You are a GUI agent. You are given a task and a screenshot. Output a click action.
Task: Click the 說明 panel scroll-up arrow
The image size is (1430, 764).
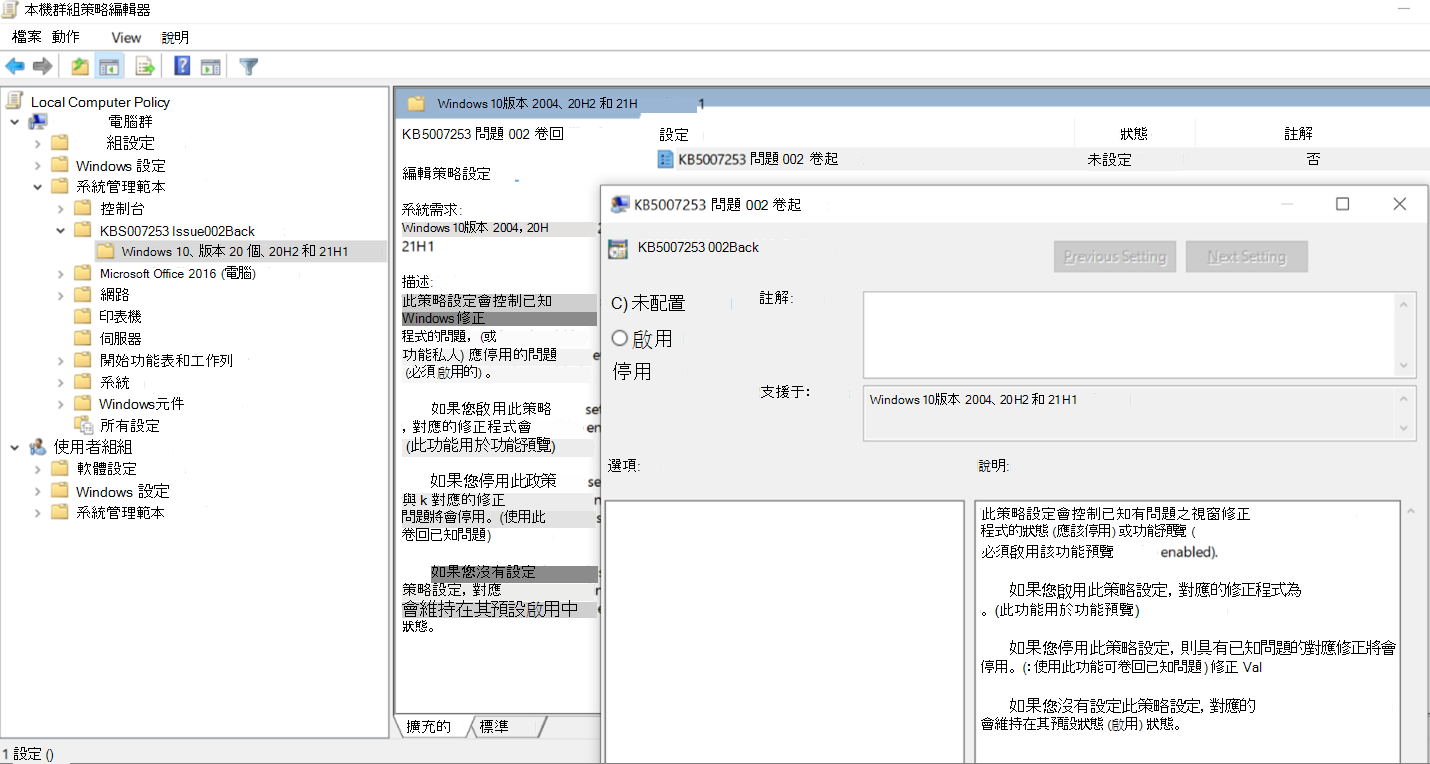(x=1411, y=511)
